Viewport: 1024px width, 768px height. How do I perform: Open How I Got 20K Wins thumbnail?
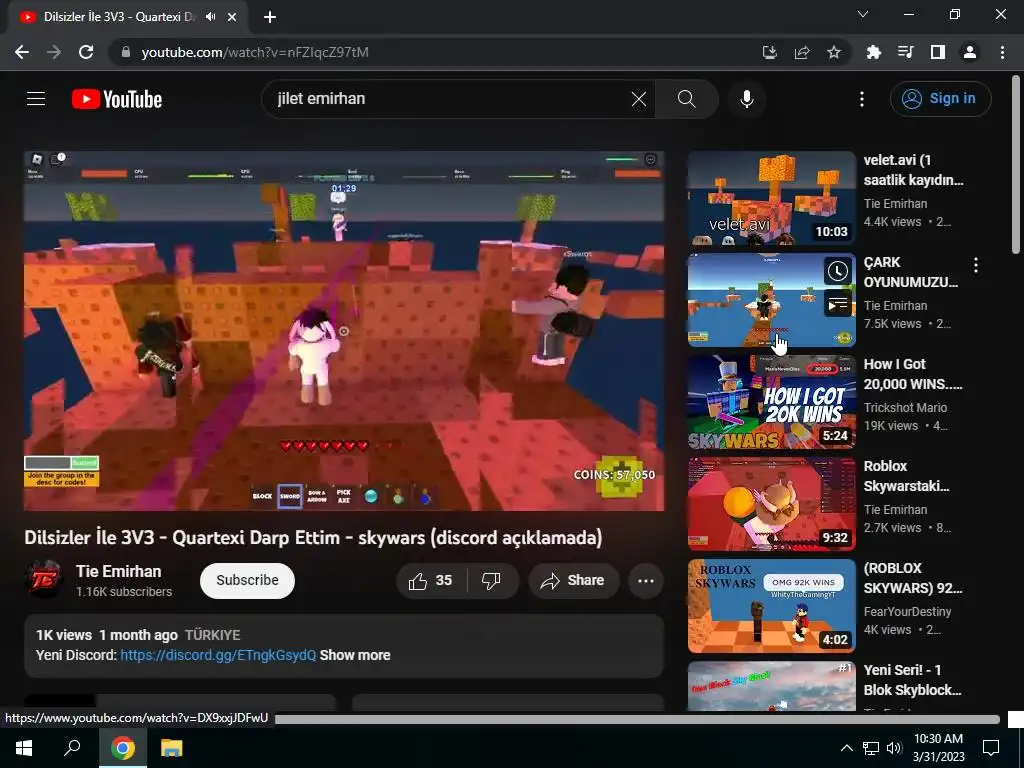point(771,402)
